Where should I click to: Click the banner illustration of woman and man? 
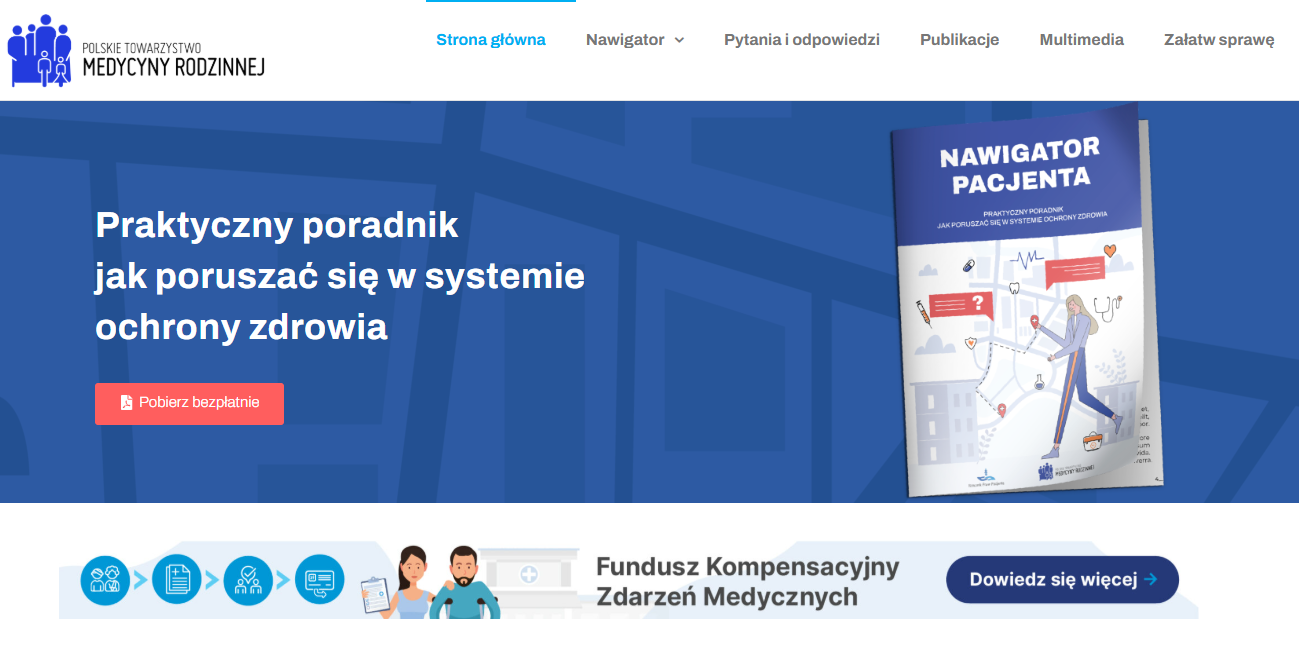coord(432,582)
